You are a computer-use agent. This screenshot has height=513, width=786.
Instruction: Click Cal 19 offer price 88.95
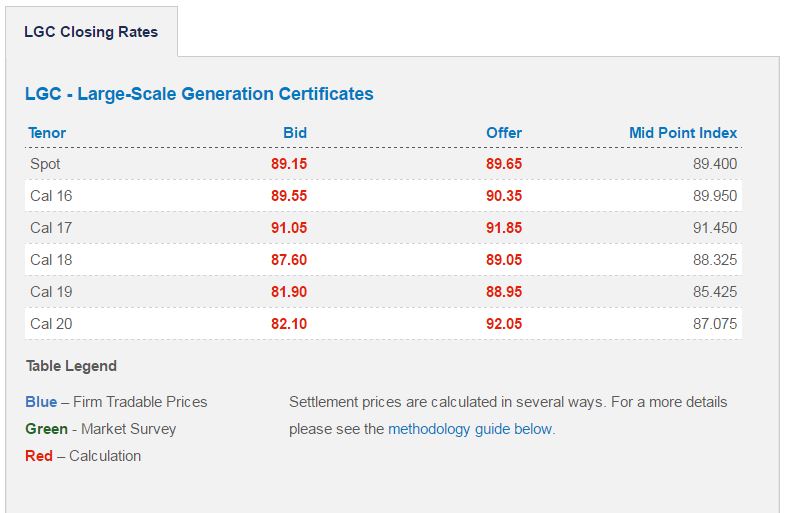[x=504, y=292]
